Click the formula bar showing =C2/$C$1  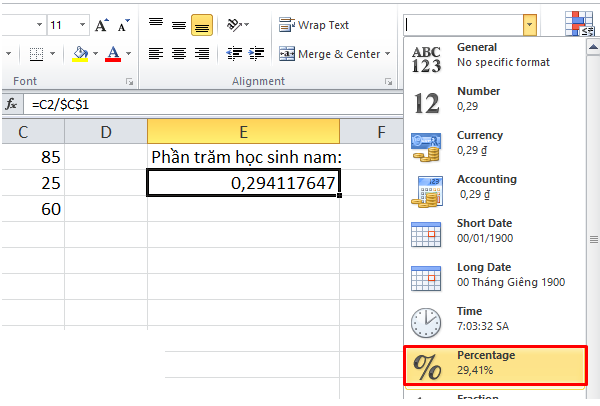click(x=214, y=104)
